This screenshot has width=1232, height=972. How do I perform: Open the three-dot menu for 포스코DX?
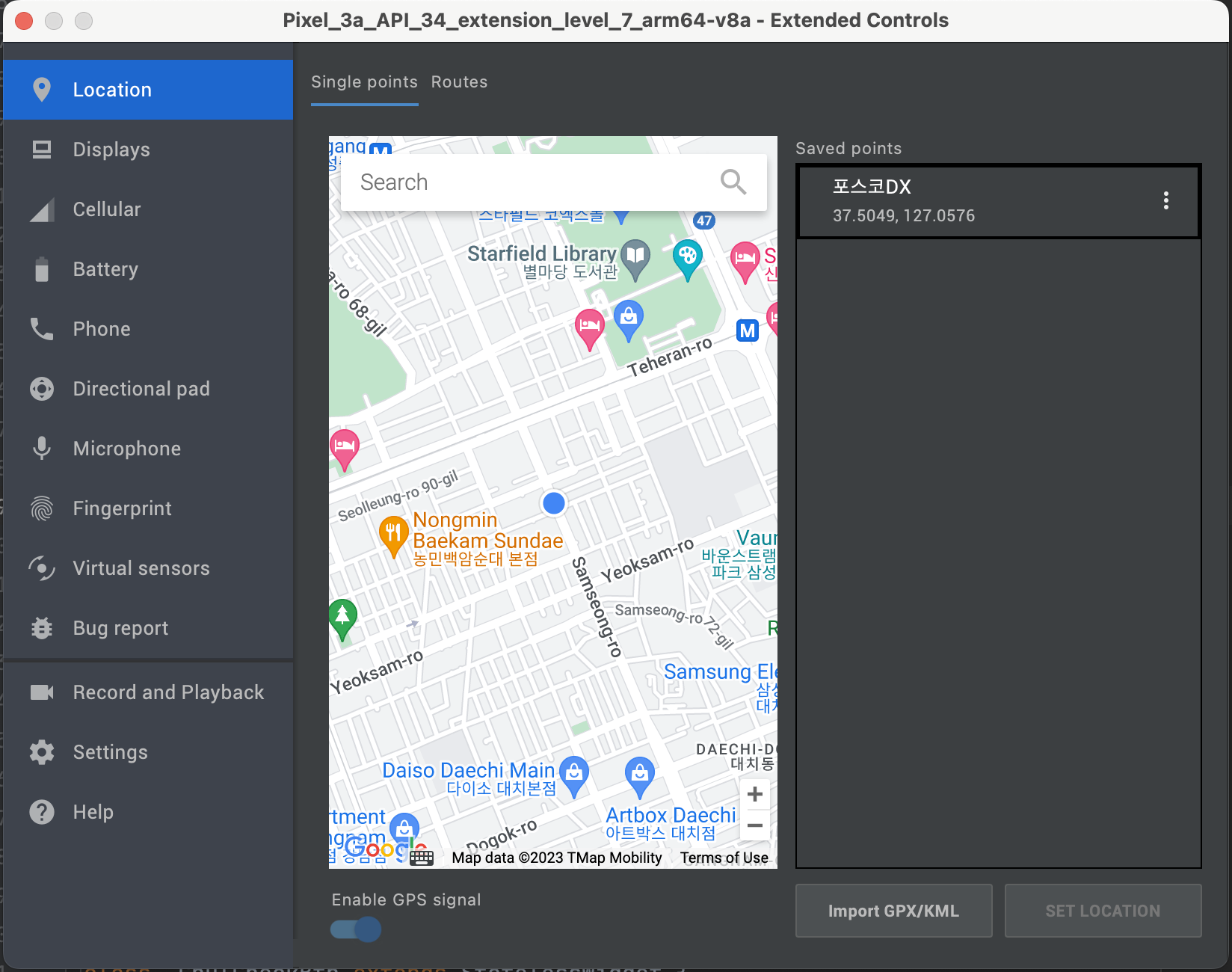pos(1166,200)
